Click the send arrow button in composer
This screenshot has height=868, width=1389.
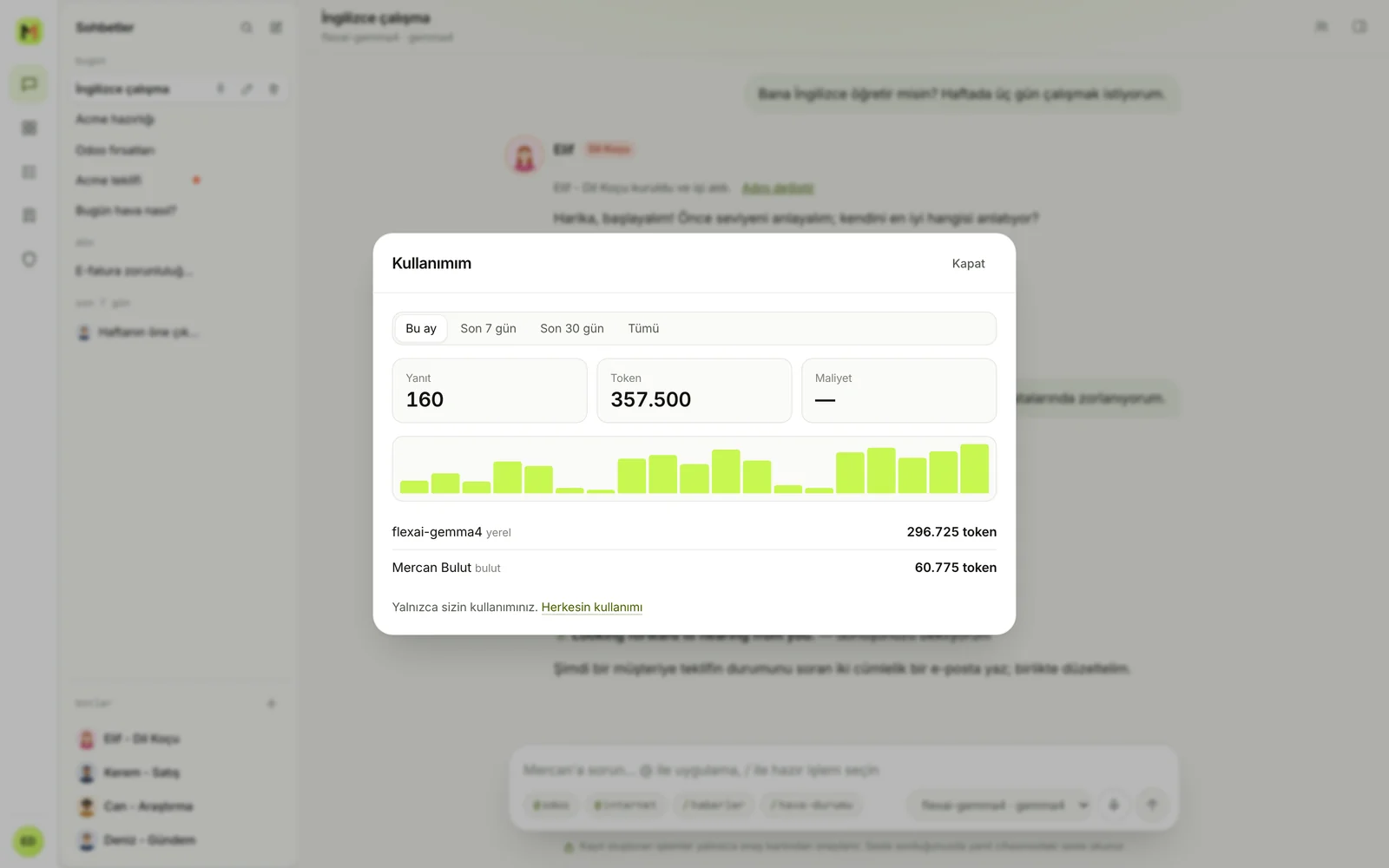[1152, 806]
